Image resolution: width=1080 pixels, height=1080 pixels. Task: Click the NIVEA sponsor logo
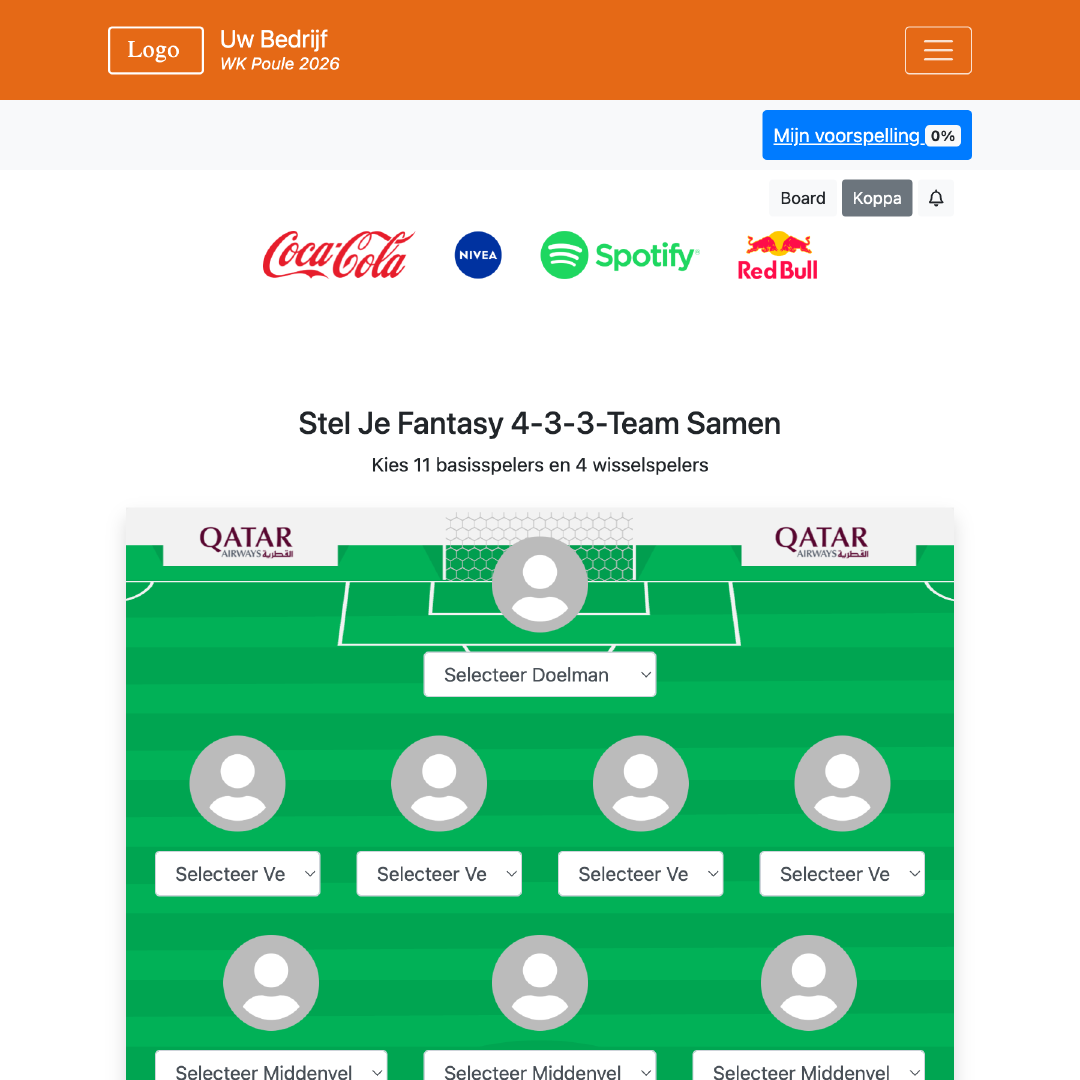point(477,255)
